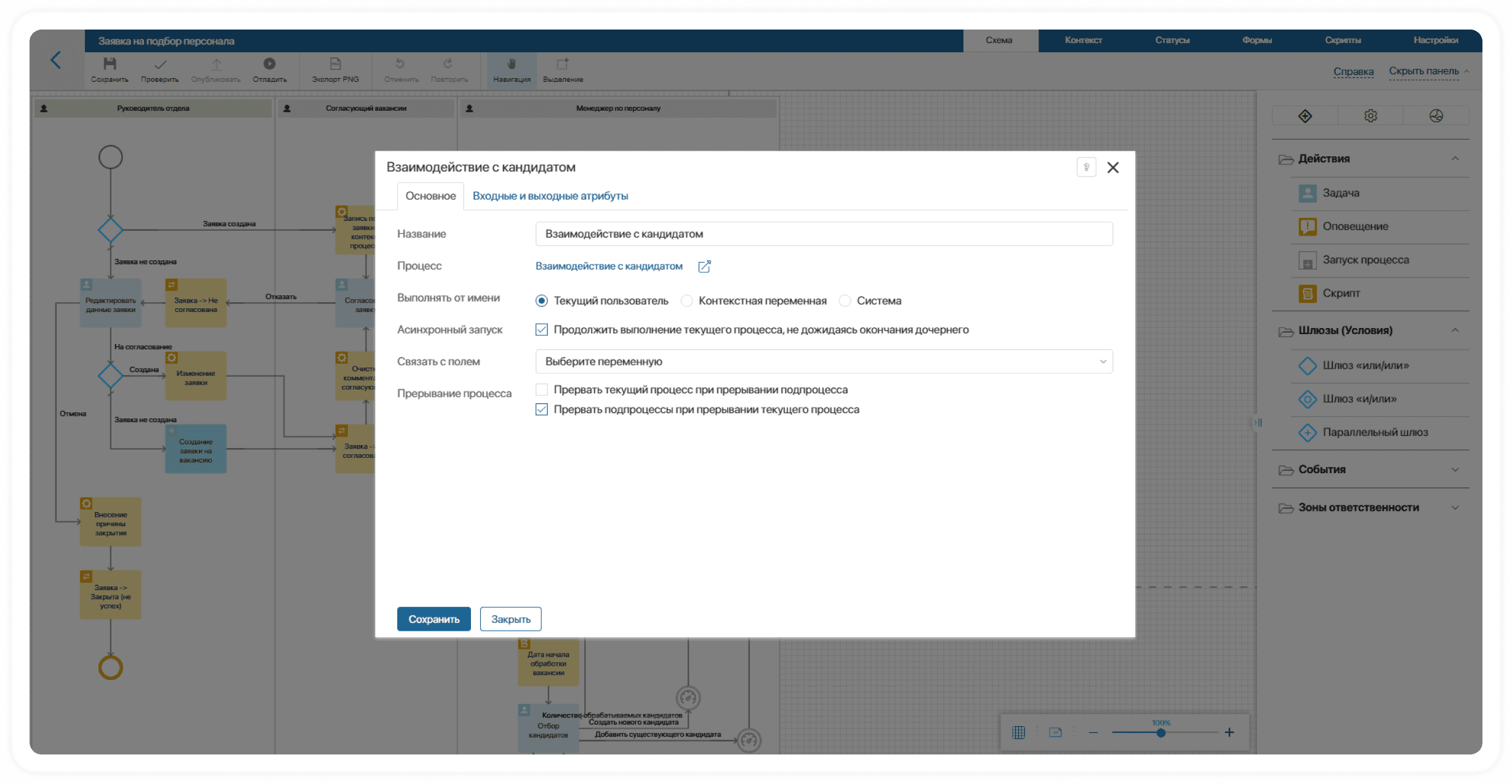Click the Debug (Отладить) toolbar icon

click(270, 64)
